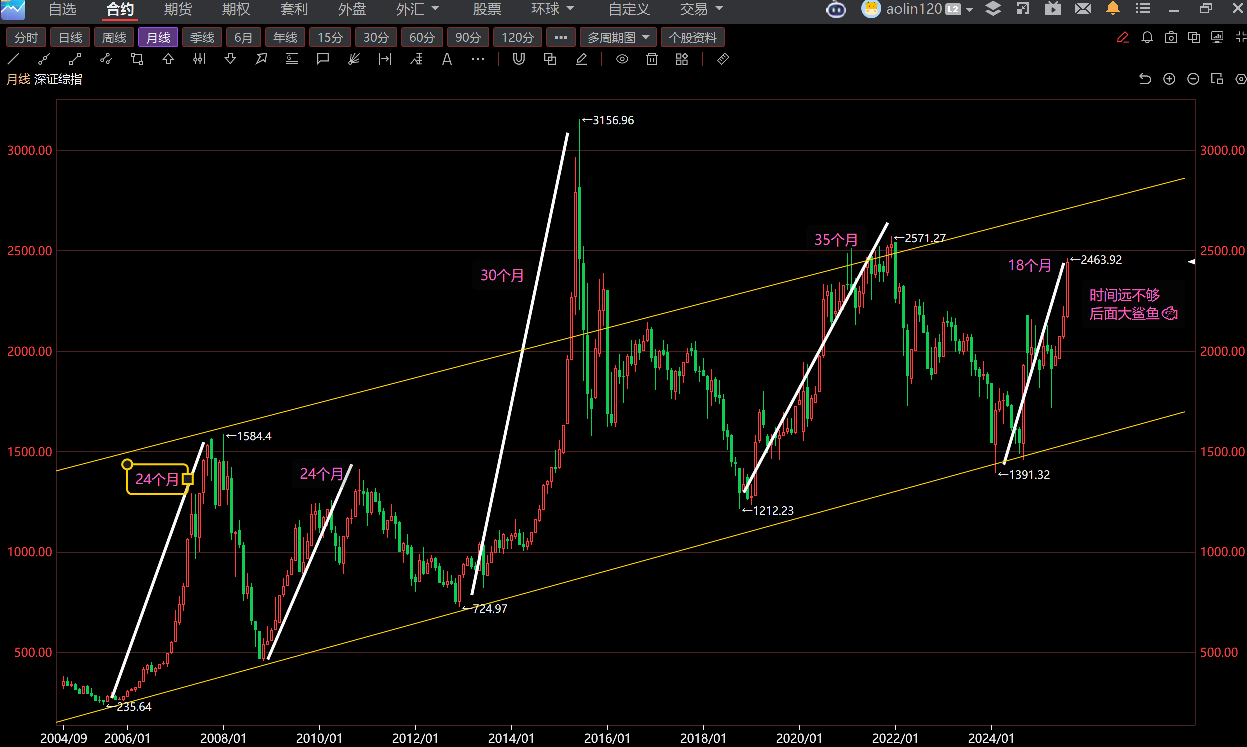Zoom out the chart with minus icon
Screen dimensions: 1247x747
tap(1193, 79)
